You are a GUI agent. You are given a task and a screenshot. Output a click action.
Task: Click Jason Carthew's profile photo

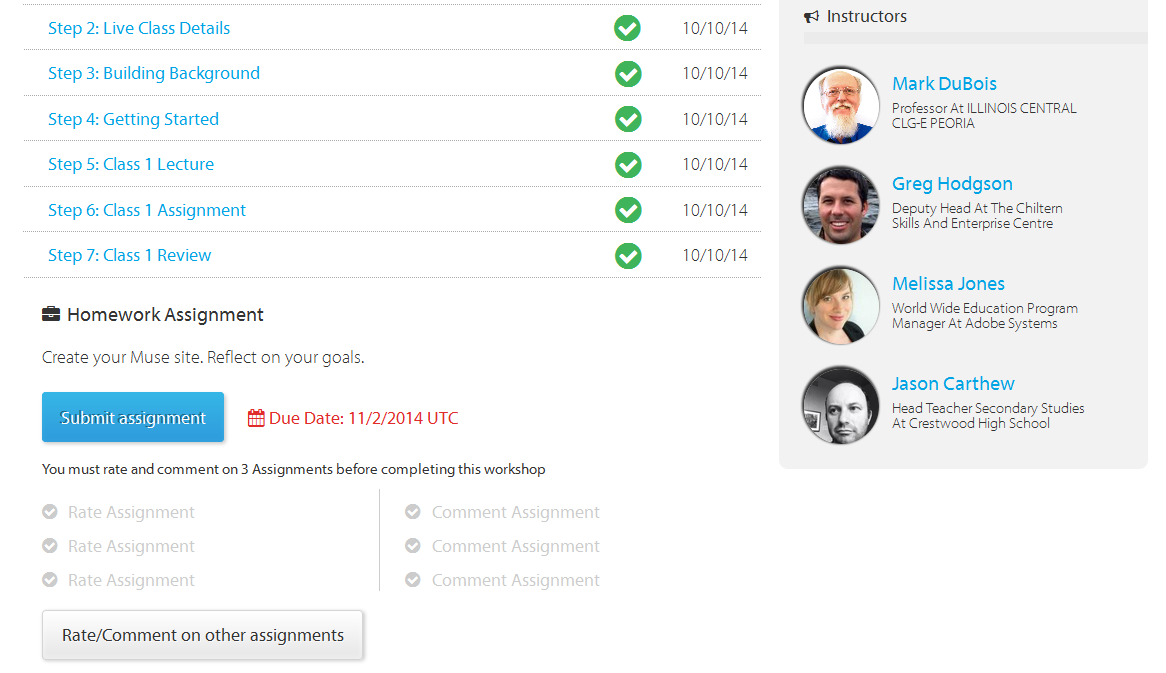coord(841,405)
